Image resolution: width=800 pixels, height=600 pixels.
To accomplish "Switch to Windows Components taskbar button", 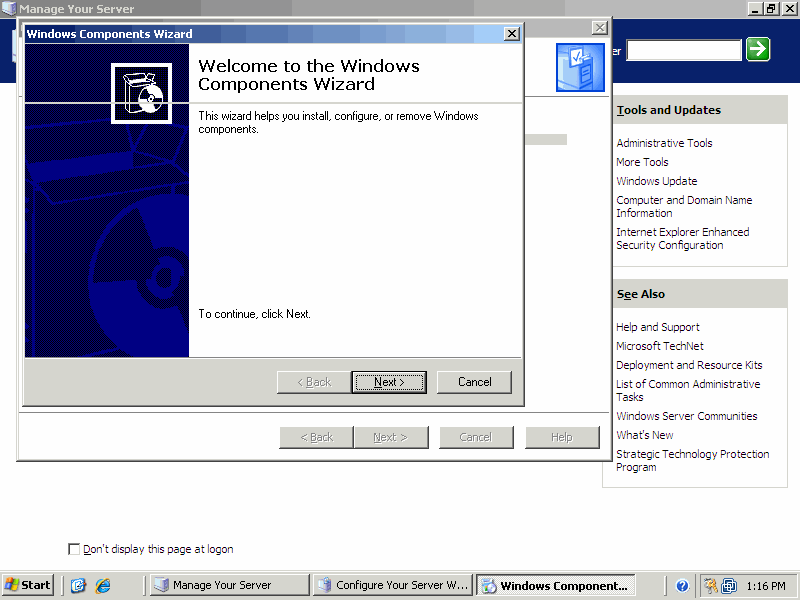I will pos(556,585).
